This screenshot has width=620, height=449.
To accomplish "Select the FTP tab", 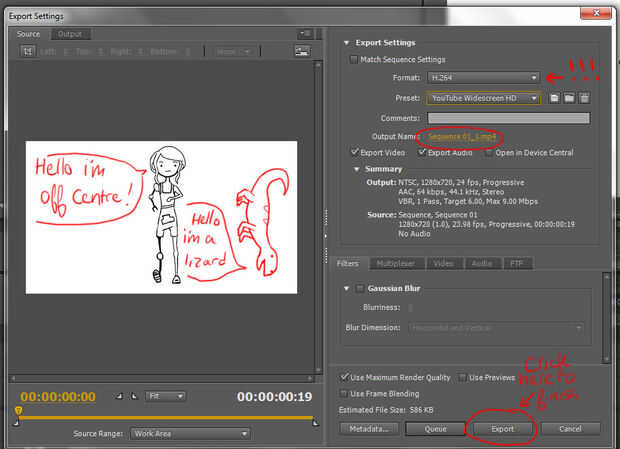I will click(x=517, y=263).
